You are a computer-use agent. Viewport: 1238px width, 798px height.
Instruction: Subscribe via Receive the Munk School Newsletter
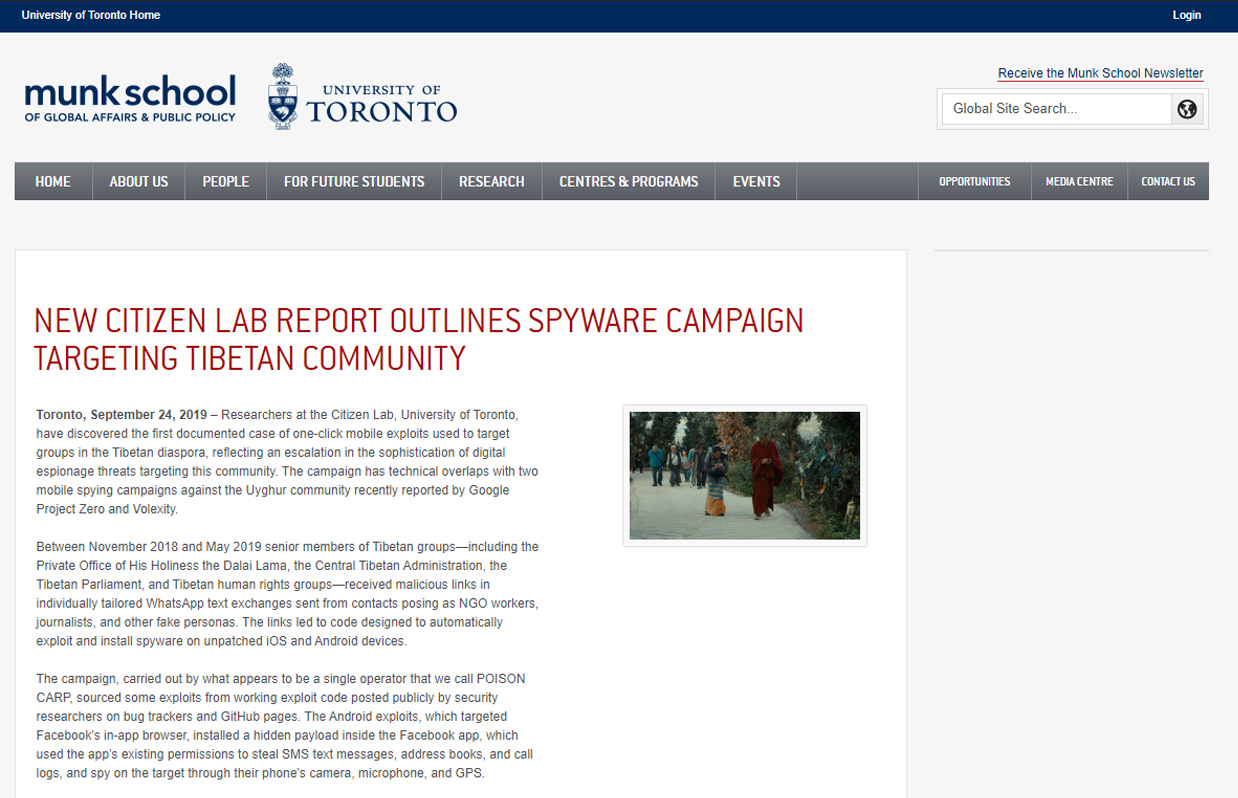[1100, 73]
